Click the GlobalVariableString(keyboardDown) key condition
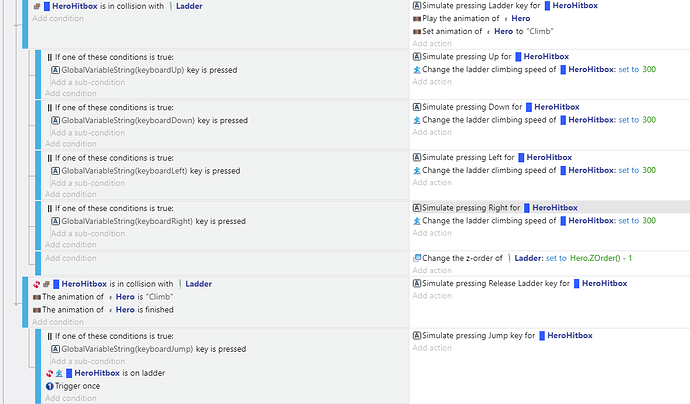The width and height of the screenshot is (690, 404). [150, 121]
